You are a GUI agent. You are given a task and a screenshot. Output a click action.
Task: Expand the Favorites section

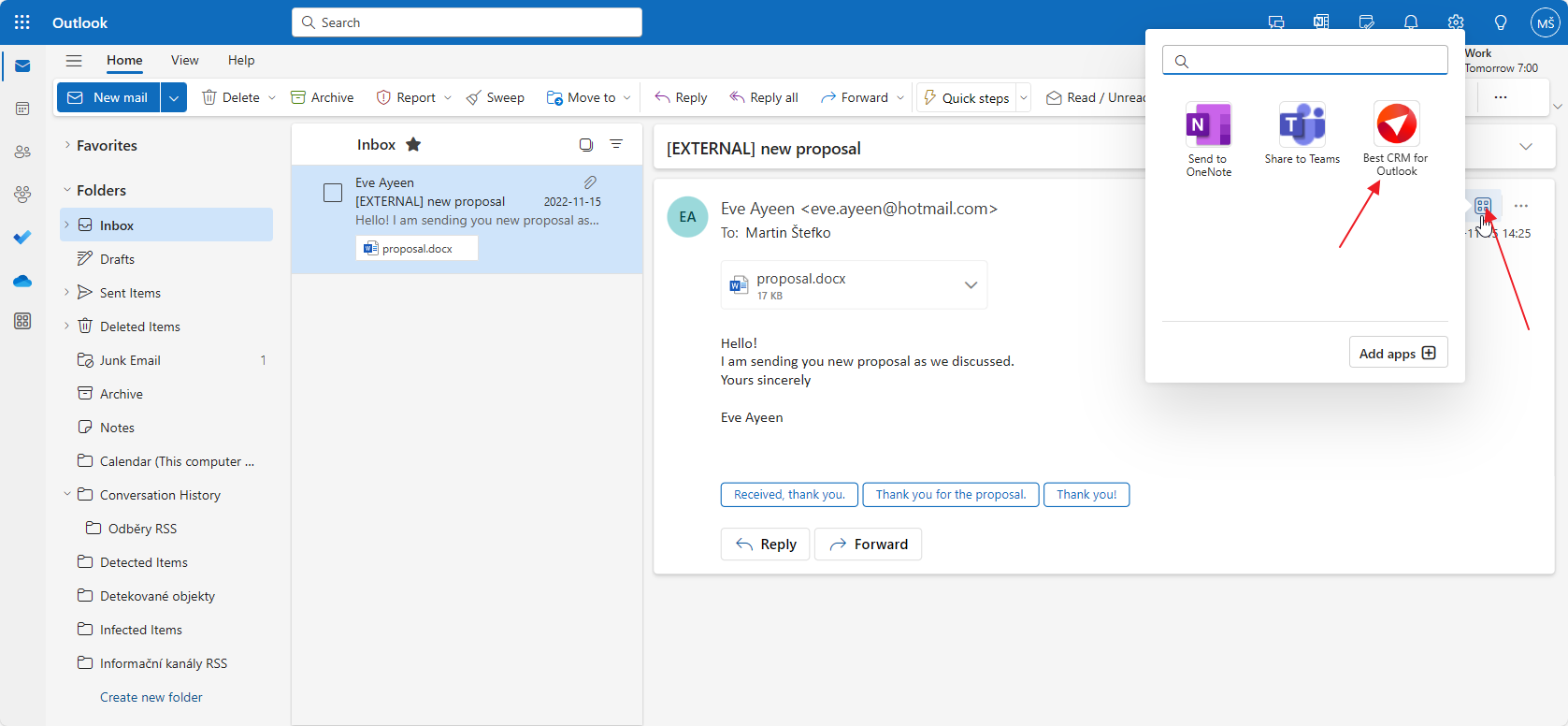67,145
